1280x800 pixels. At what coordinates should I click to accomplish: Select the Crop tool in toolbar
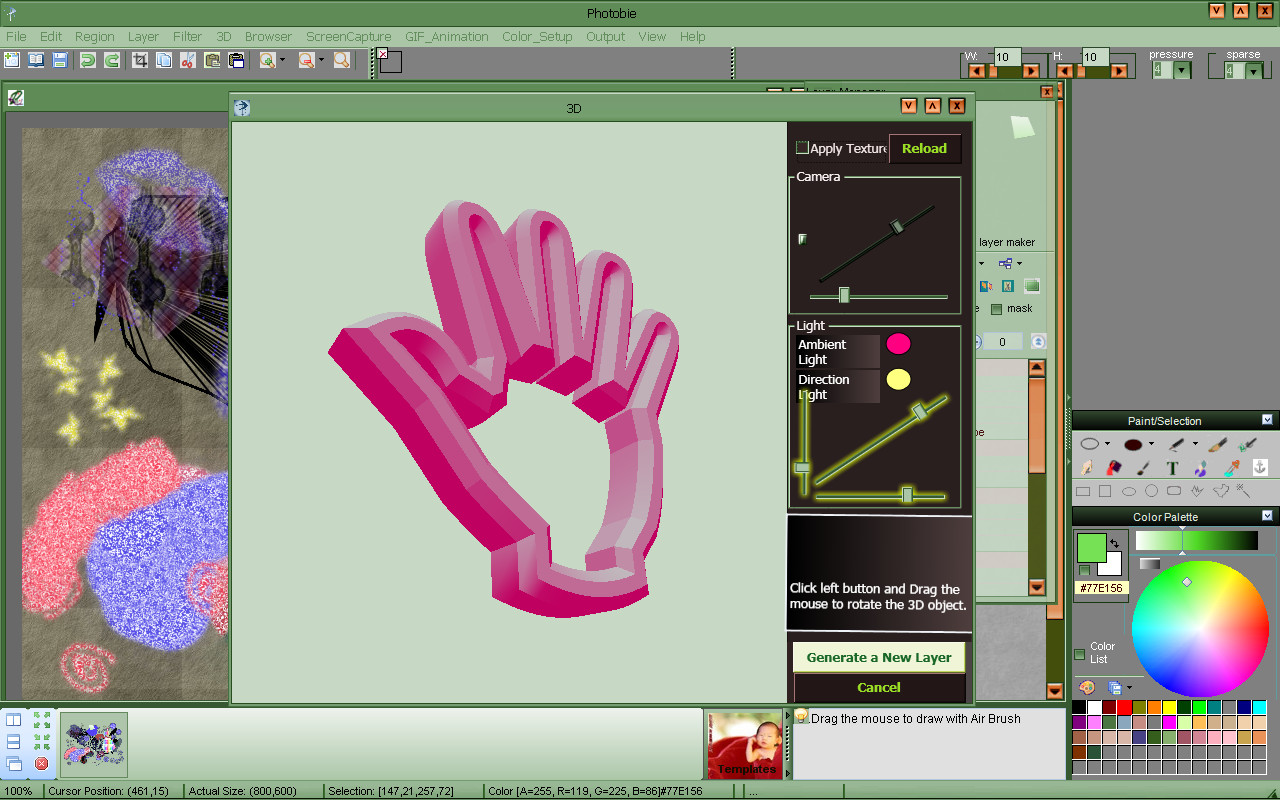pyautogui.click(x=140, y=60)
